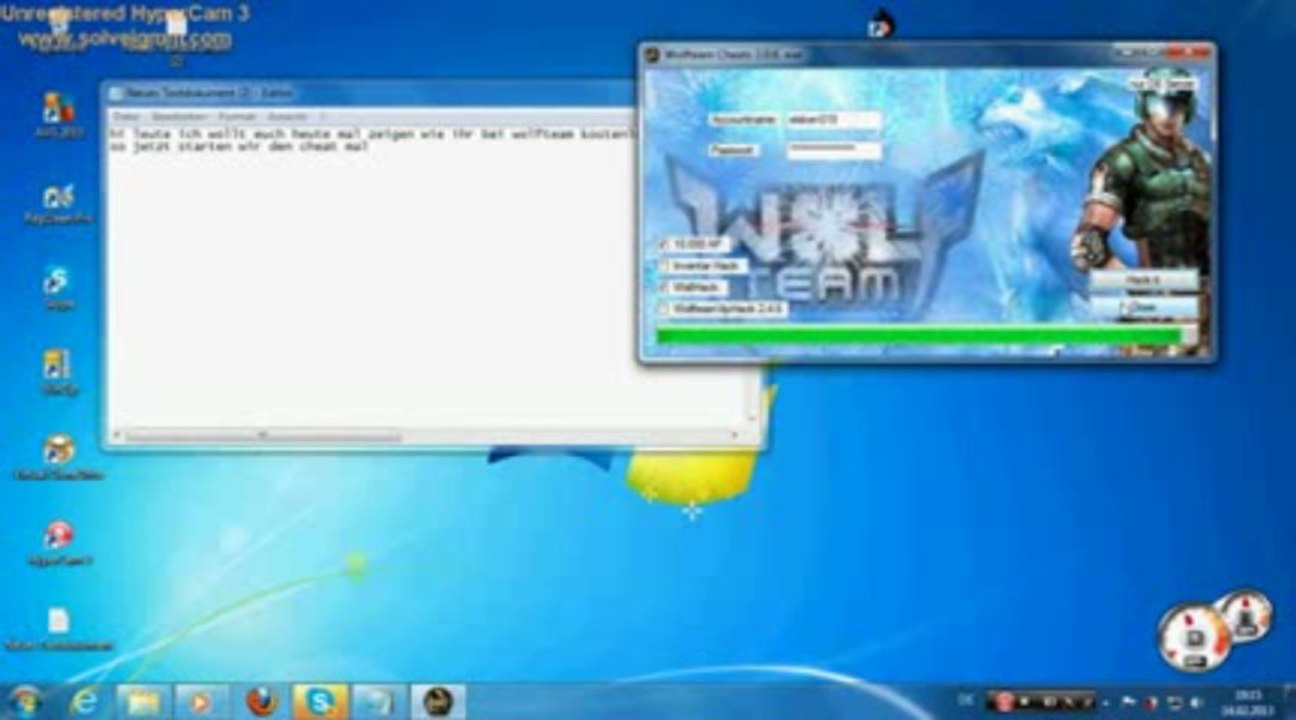Open the AVG 2013 desktop shortcut
The width and height of the screenshot is (1296, 720).
[x=58, y=113]
